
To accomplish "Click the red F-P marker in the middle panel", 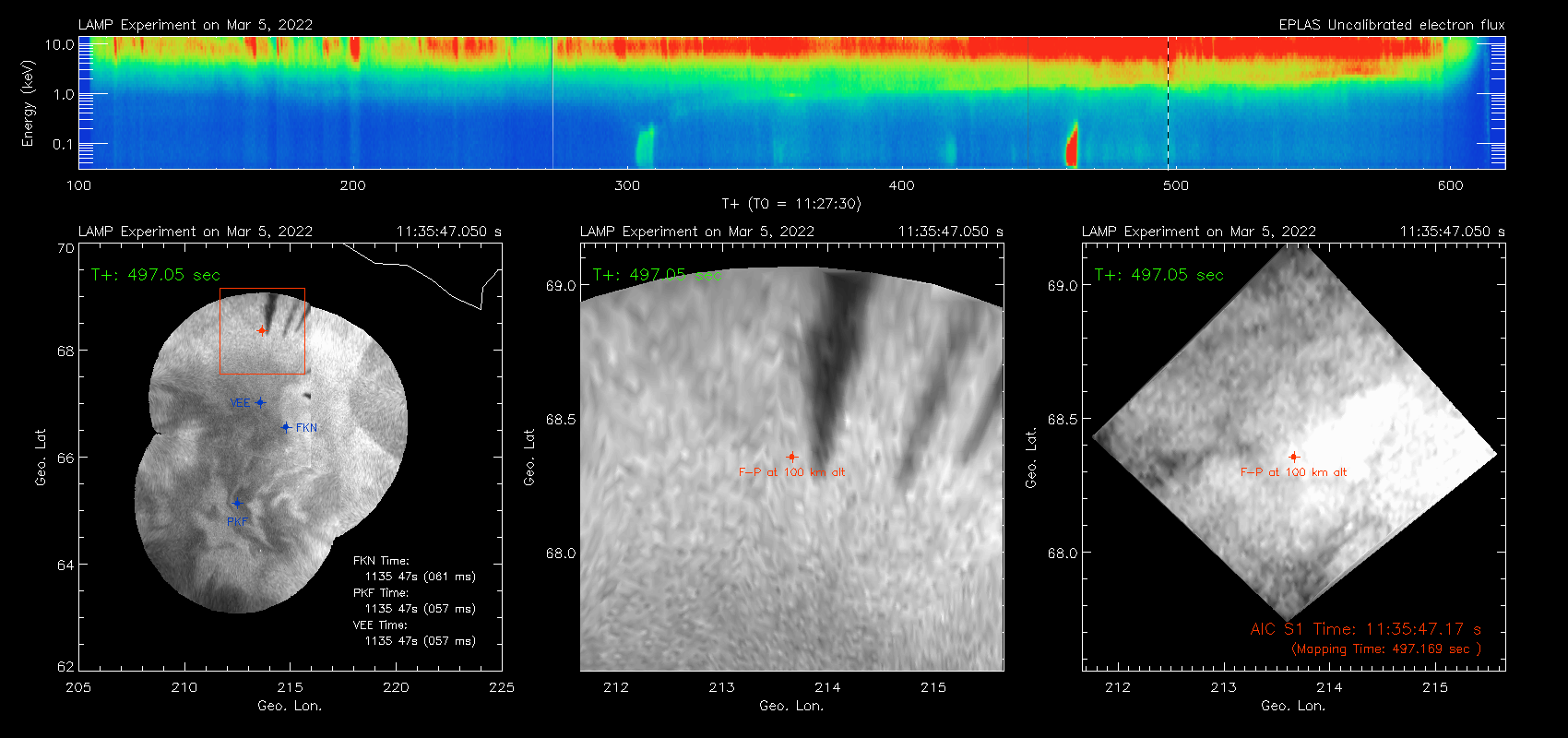I will pyautogui.click(x=791, y=457).
